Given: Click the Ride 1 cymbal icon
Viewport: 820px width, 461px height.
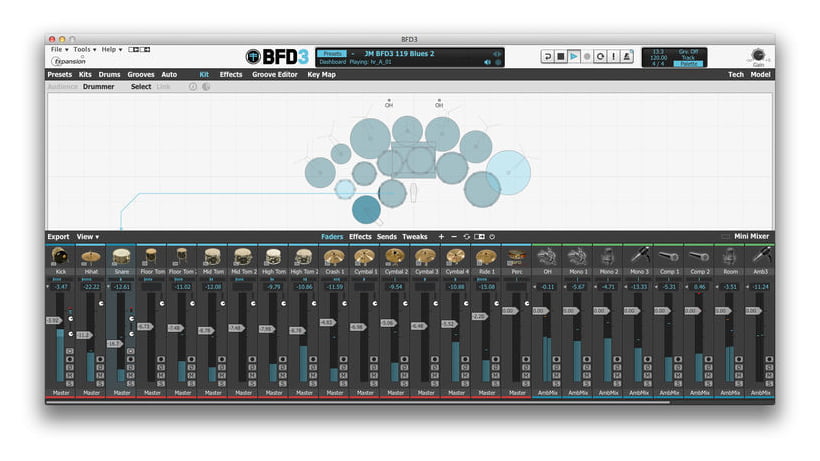Looking at the screenshot, I should [x=486, y=257].
